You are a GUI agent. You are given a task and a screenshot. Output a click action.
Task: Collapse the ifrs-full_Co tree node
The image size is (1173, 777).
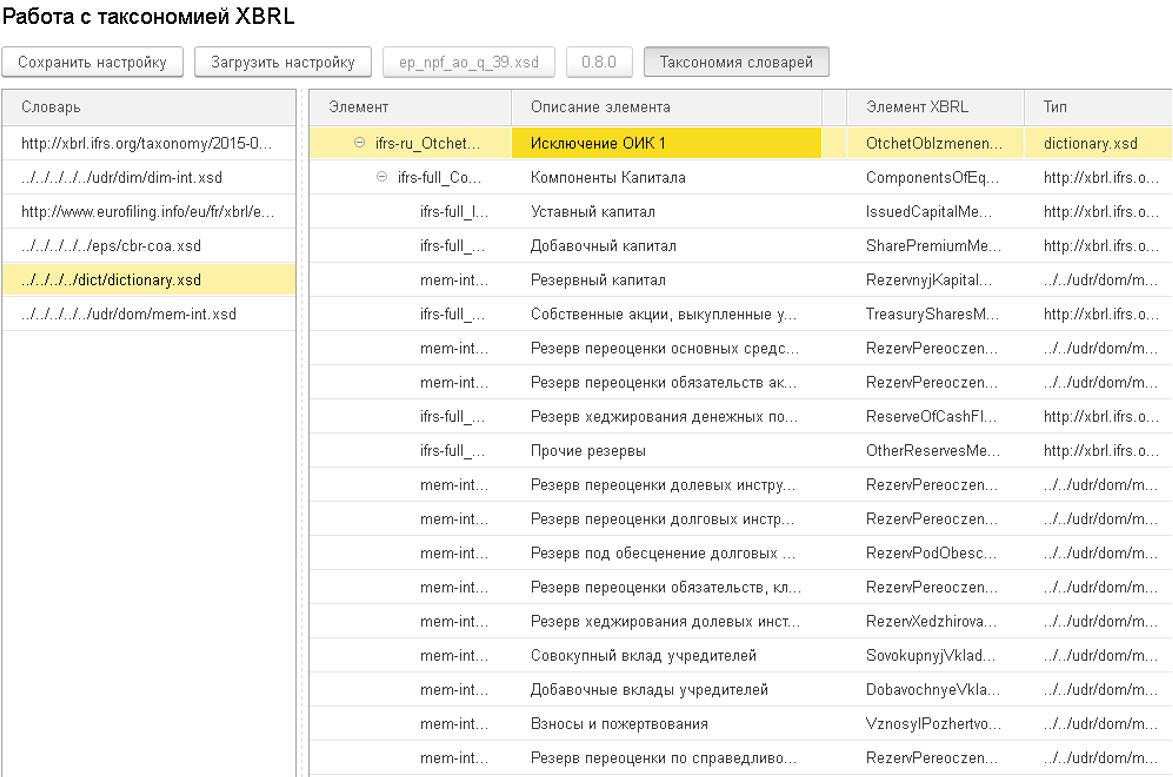click(x=381, y=178)
